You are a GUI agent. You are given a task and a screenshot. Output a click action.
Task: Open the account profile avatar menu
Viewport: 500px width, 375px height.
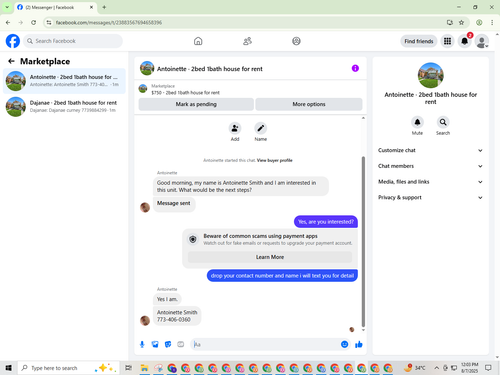coord(482,41)
